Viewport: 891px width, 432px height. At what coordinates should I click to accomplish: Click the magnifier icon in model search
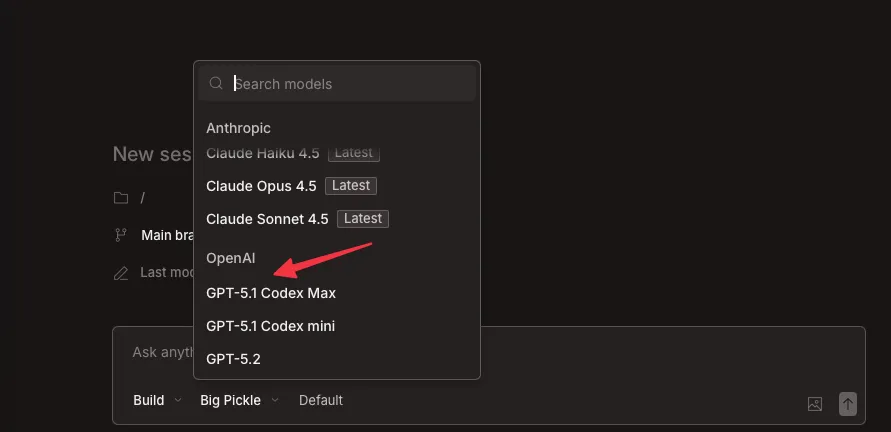(216, 84)
